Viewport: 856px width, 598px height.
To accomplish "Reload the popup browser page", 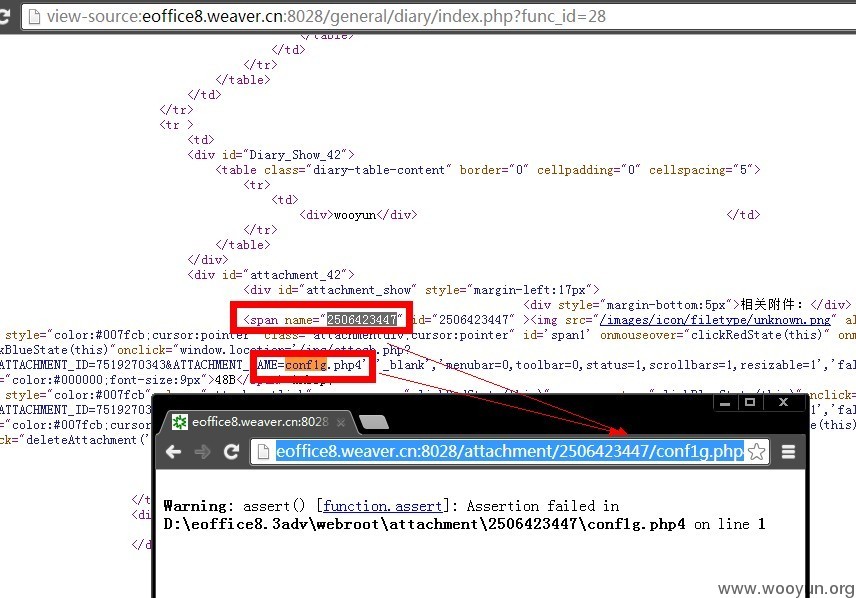I will point(231,452).
